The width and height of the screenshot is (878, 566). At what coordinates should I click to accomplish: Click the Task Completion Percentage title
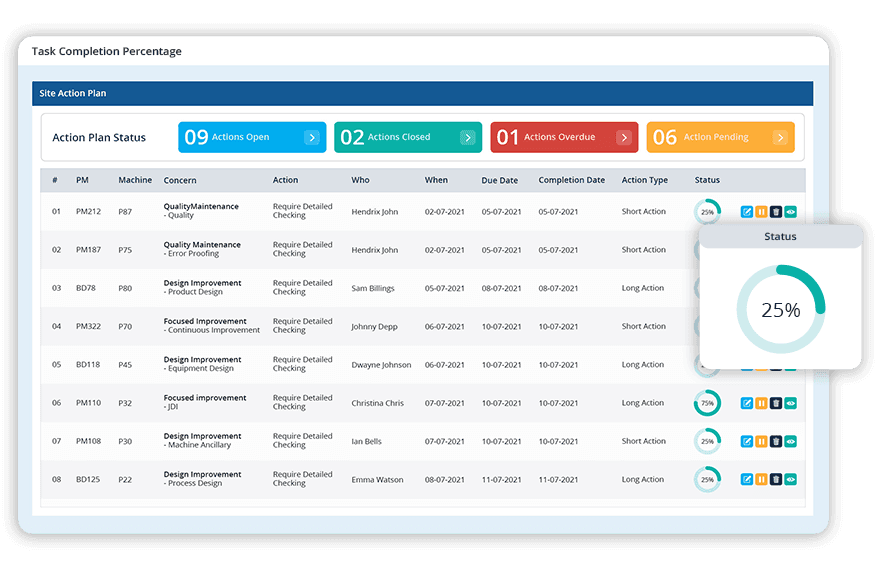(x=106, y=51)
